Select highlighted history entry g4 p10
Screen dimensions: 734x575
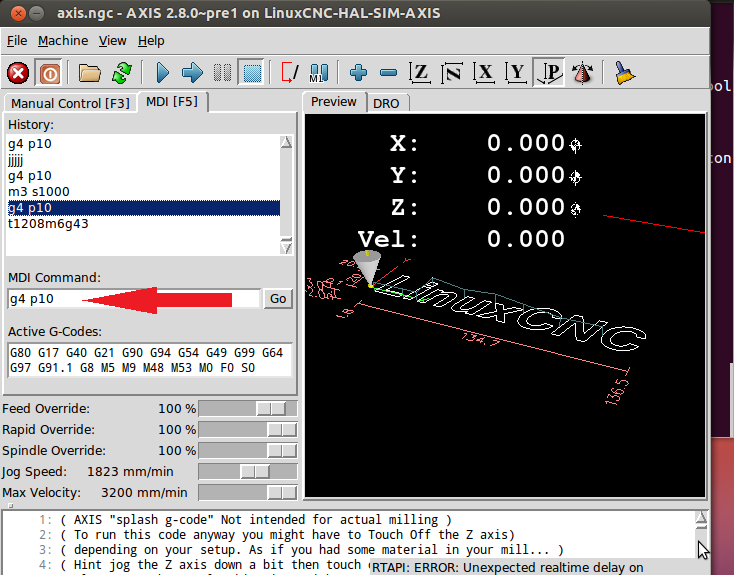click(143, 207)
